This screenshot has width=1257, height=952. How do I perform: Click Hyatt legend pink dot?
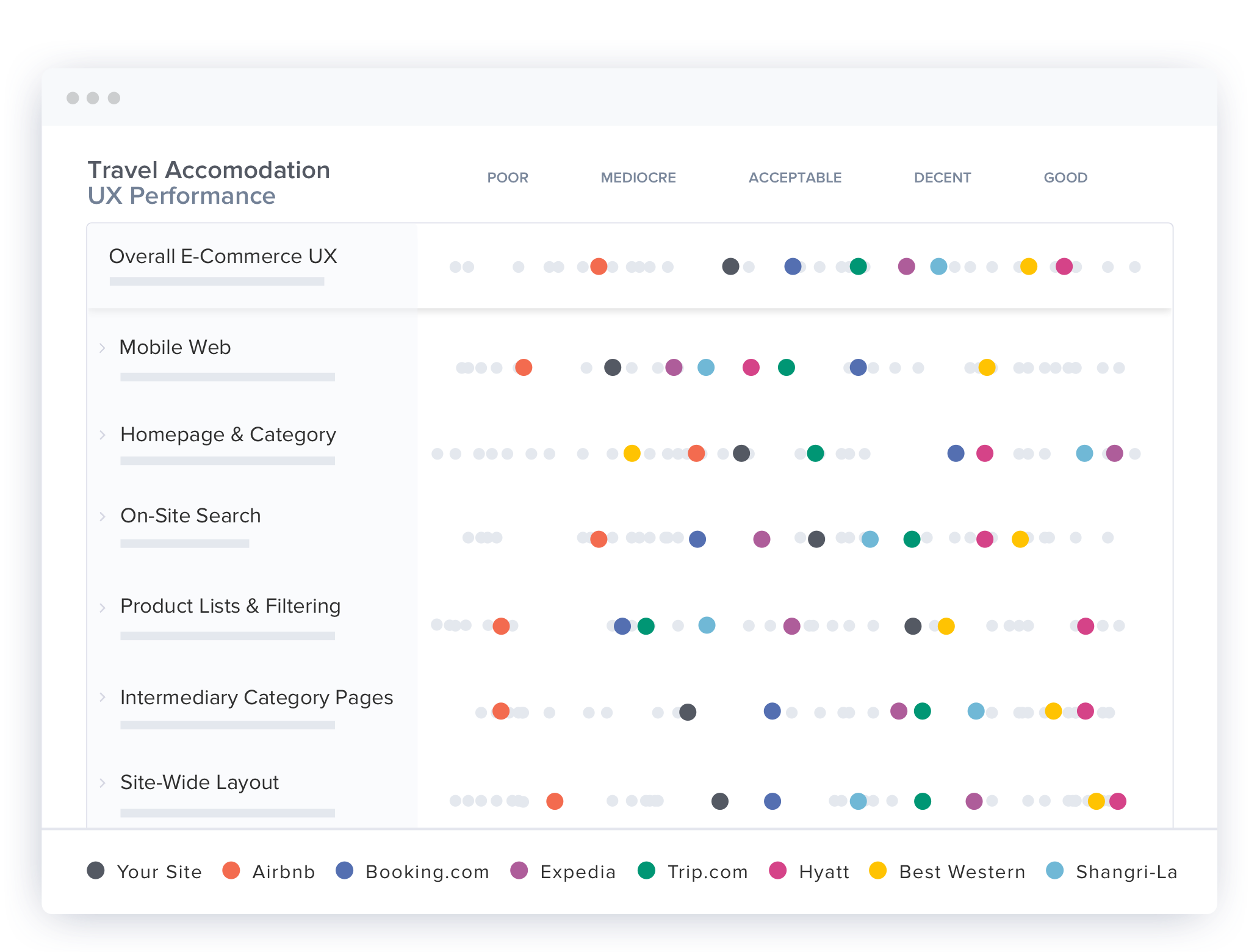(x=778, y=870)
